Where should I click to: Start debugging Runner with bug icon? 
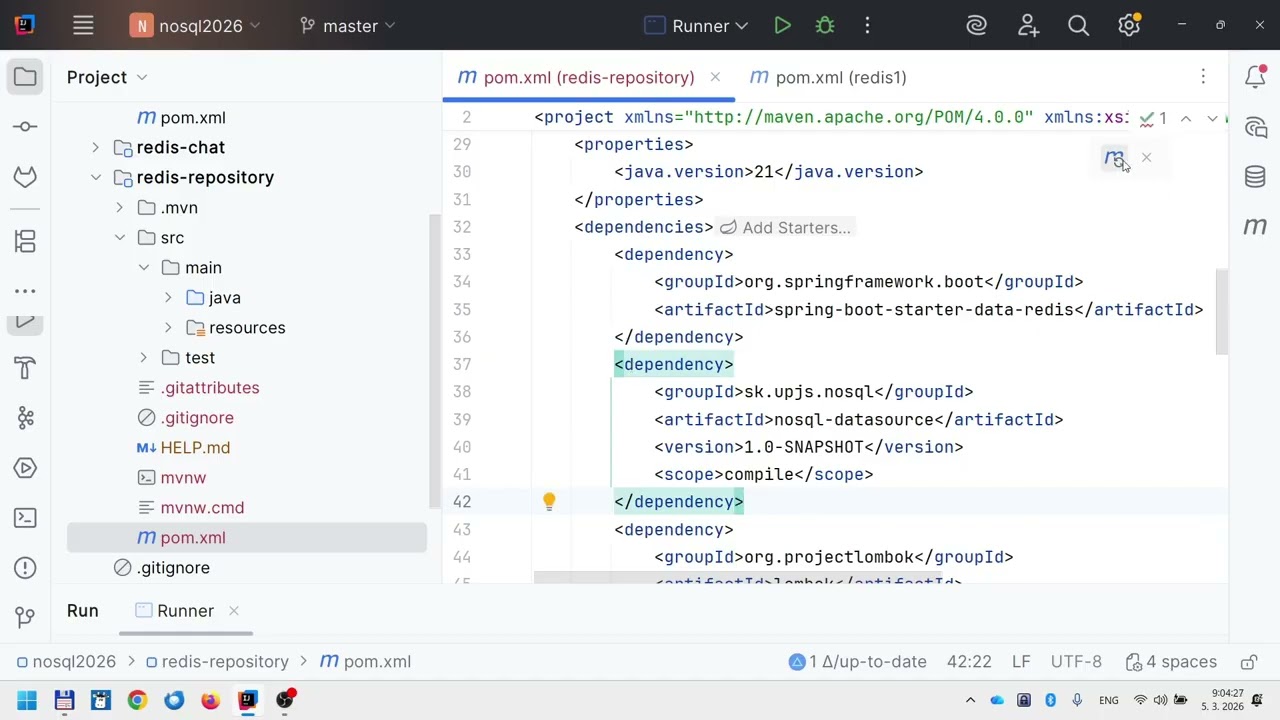coord(825,26)
